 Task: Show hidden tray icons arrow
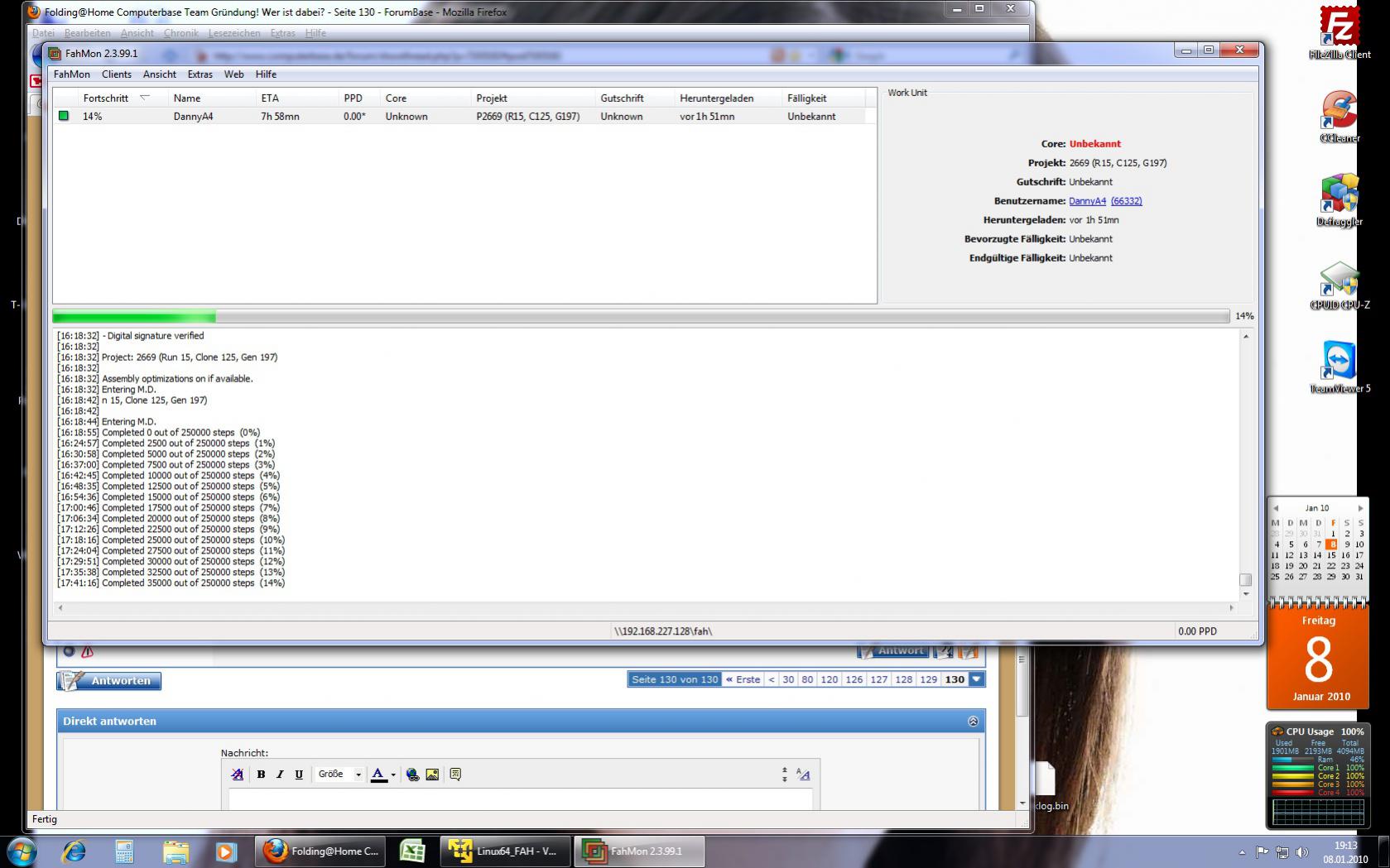point(1242,851)
